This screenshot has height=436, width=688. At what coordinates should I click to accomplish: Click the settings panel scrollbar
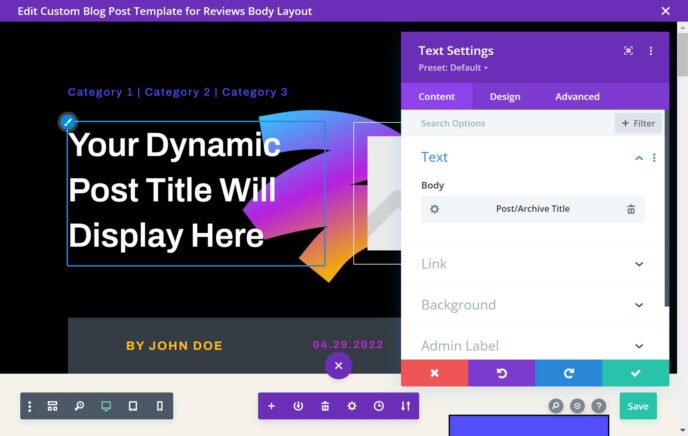[666, 208]
